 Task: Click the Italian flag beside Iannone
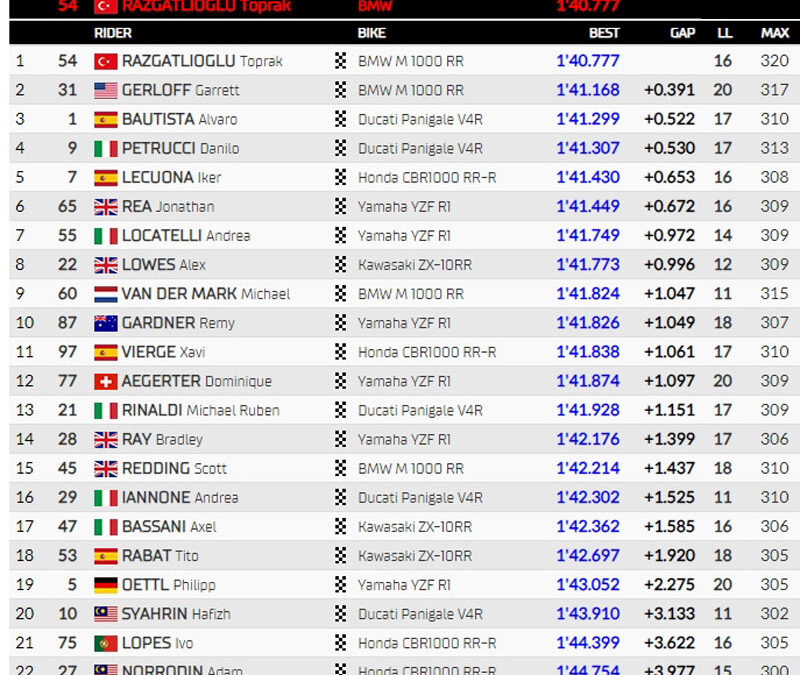[106, 497]
